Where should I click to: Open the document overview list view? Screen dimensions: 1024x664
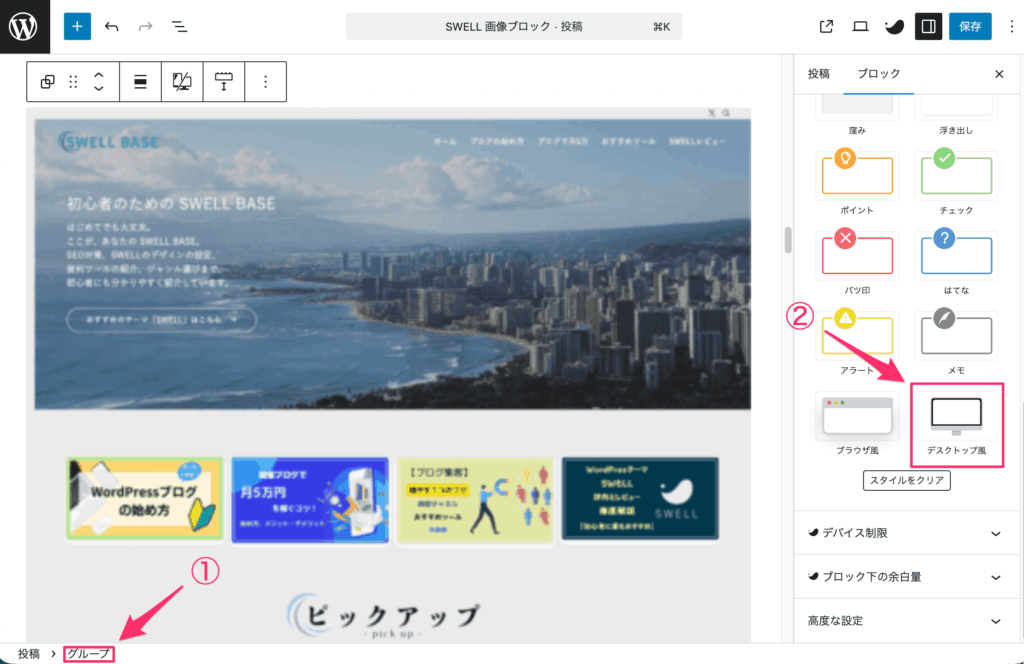179,26
